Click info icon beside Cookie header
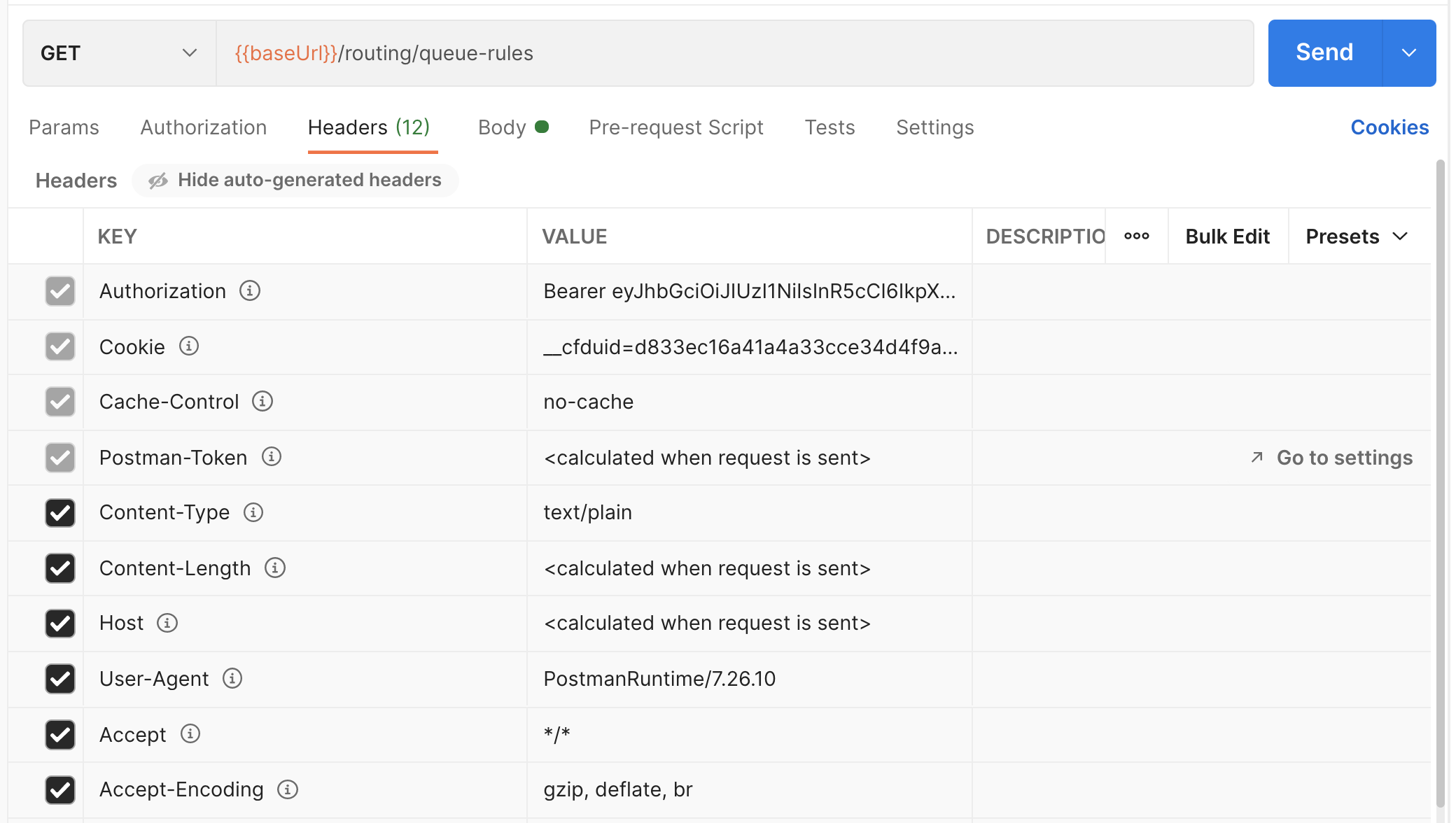This screenshot has width=1456, height=823. pyautogui.click(x=189, y=346)
